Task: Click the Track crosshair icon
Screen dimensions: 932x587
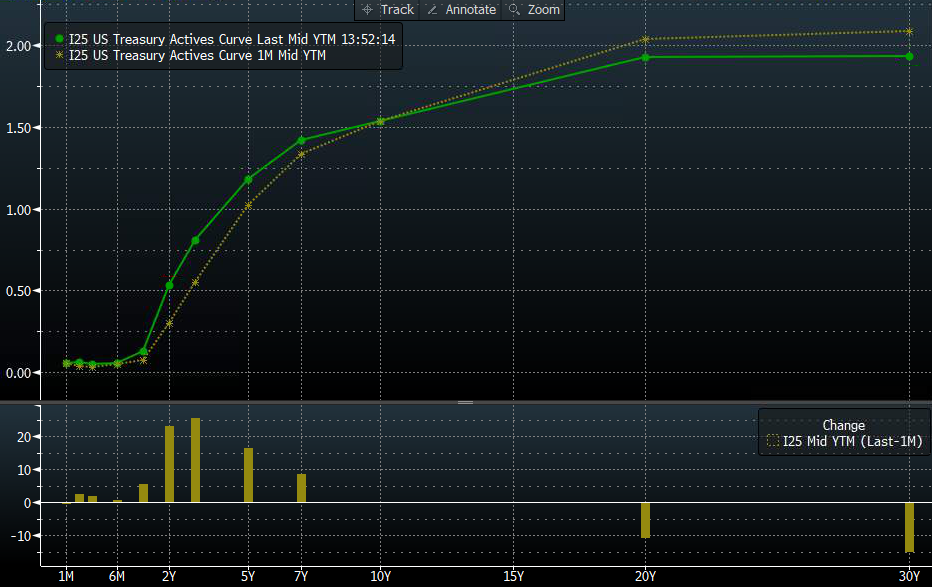Action: click(367, 10)
